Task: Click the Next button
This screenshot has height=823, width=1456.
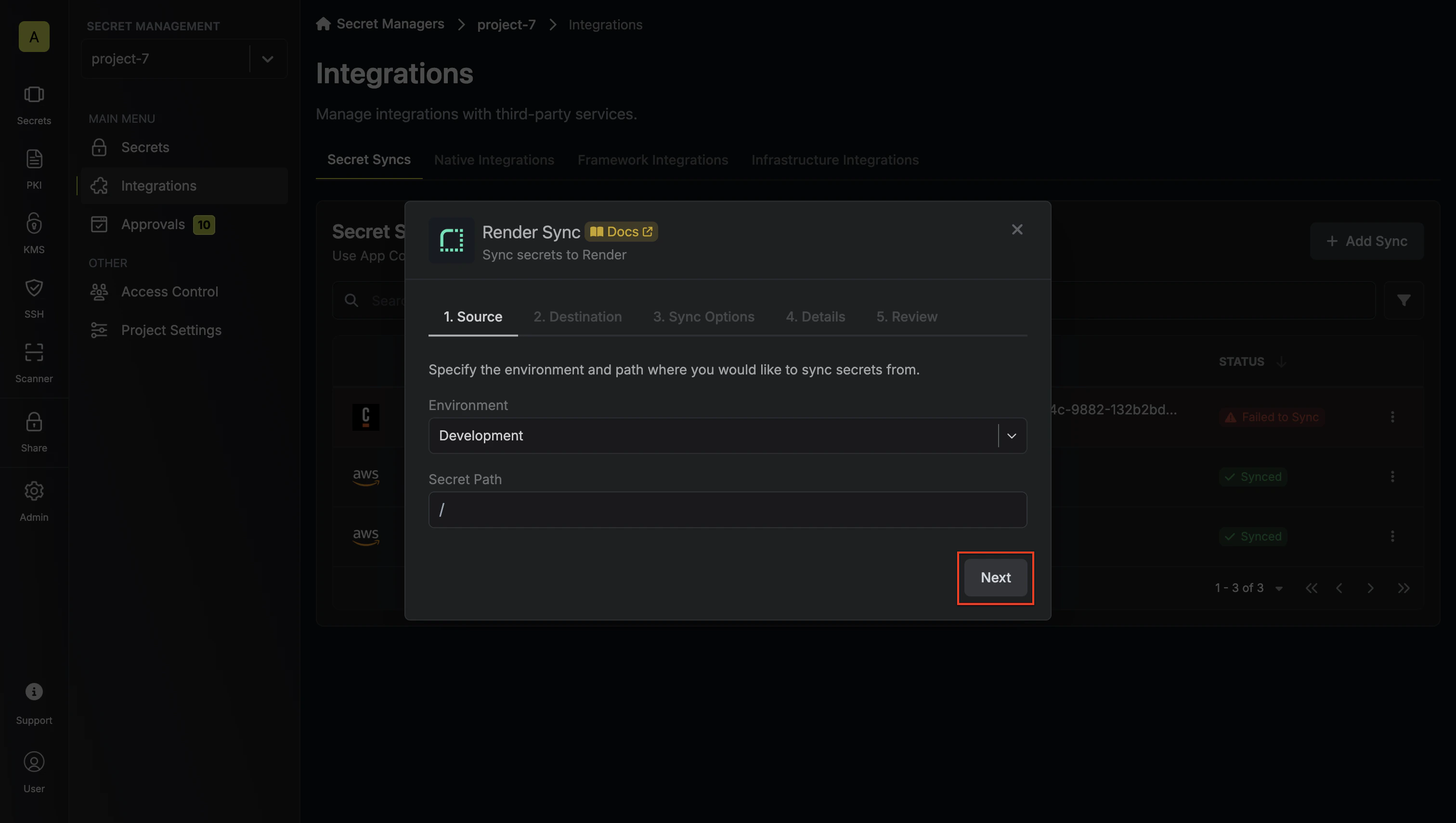Action: click(x=995, y=578)
